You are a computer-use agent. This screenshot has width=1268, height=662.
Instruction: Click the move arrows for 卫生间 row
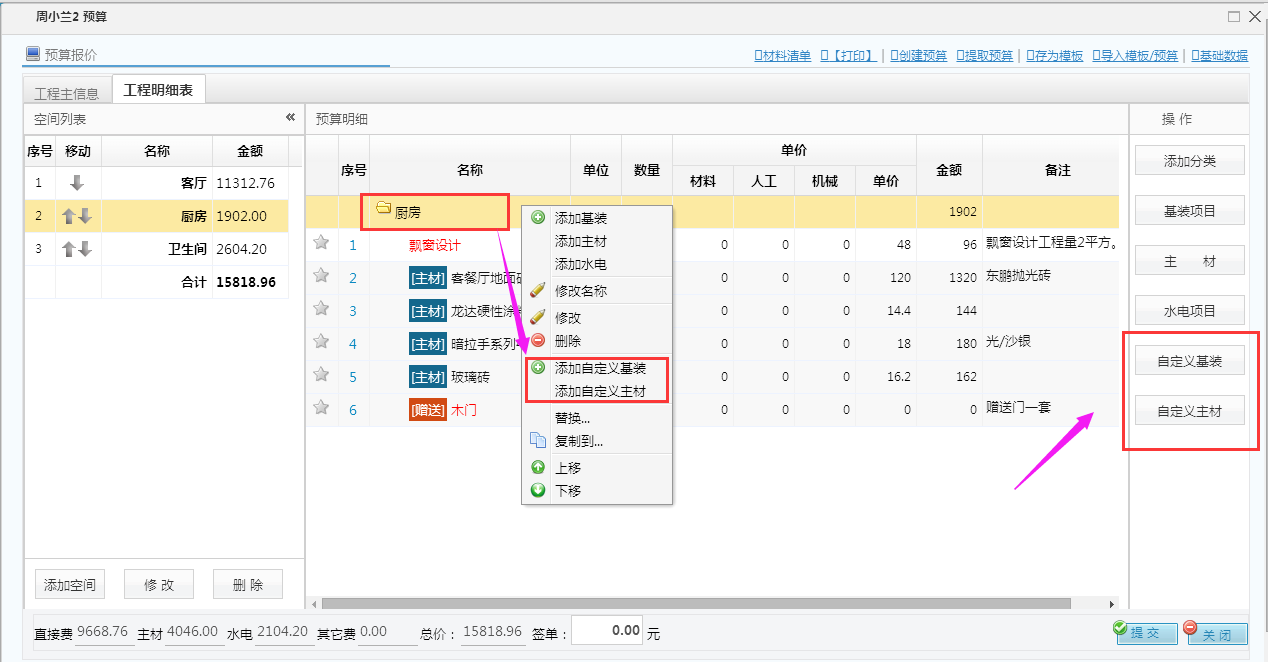click(x=77, y=249)
